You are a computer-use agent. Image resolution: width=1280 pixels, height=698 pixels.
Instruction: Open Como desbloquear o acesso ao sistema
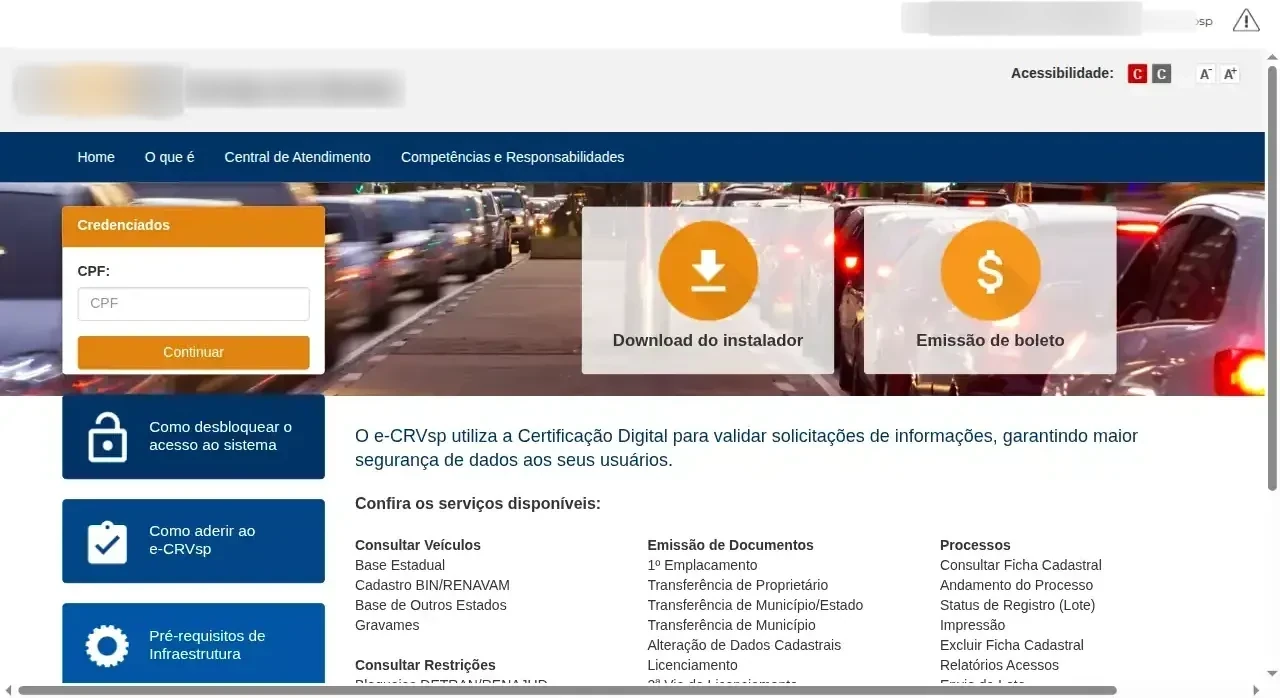[x=194, y=437]
